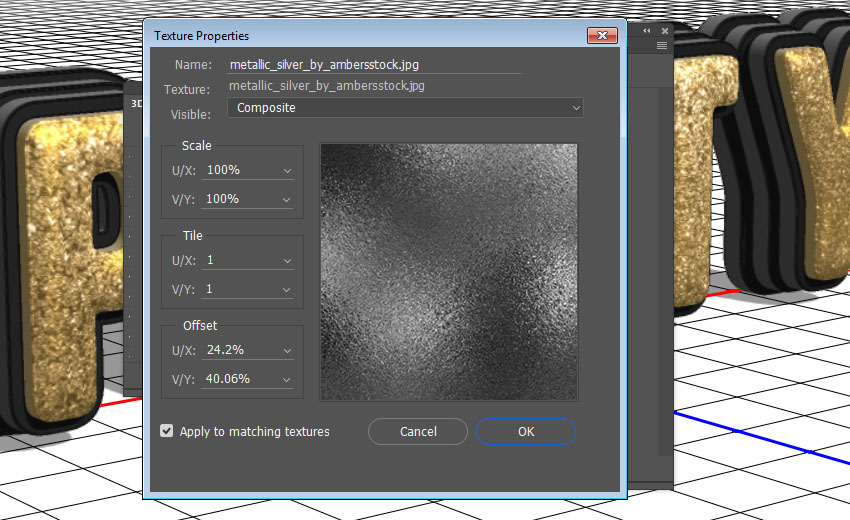This screenshot has height=520, width=850.
Task: Select the 3D panel tab
Action: point(133,101)
